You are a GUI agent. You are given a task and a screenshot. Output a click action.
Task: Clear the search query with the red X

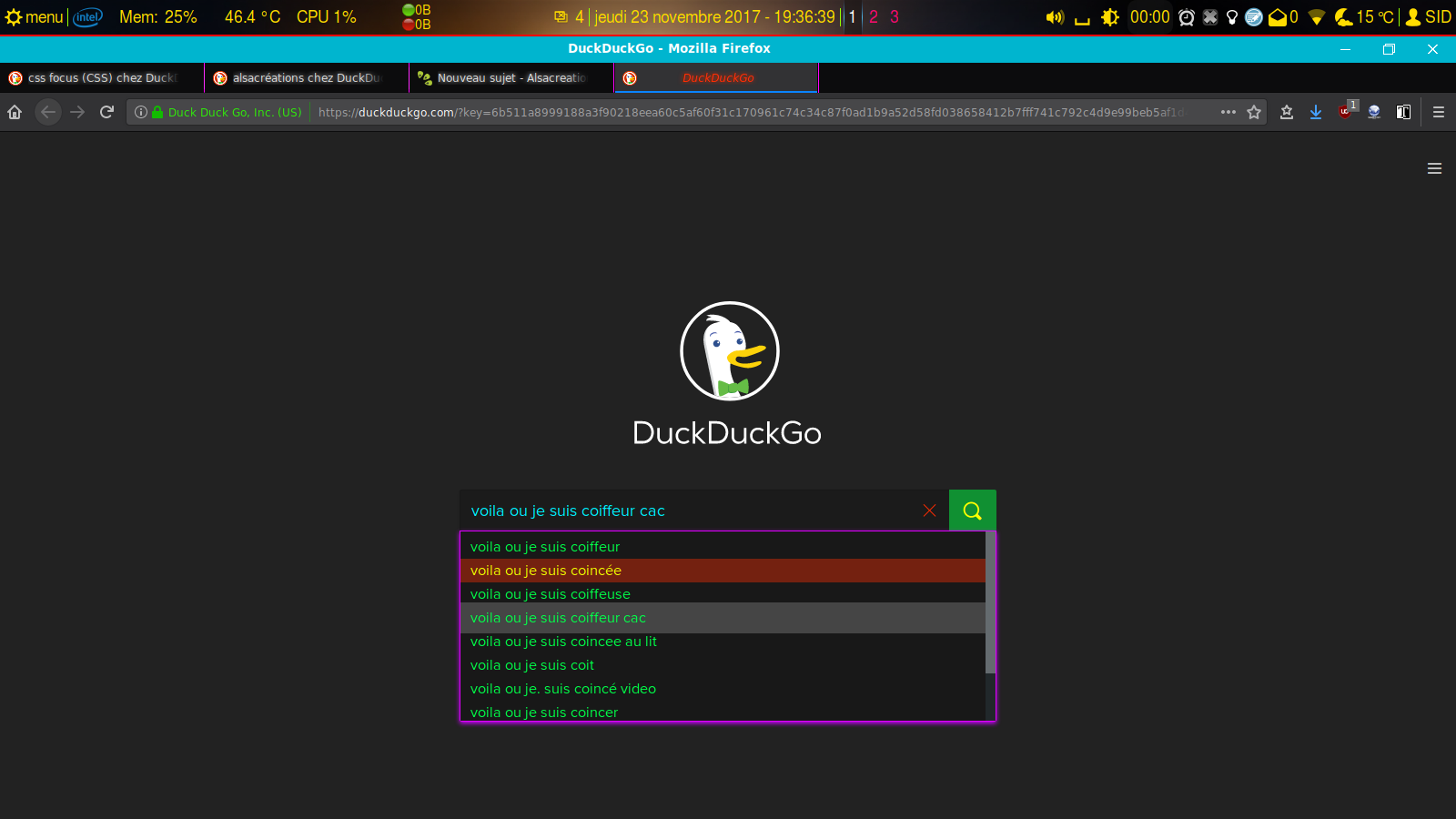pos(929,511)
